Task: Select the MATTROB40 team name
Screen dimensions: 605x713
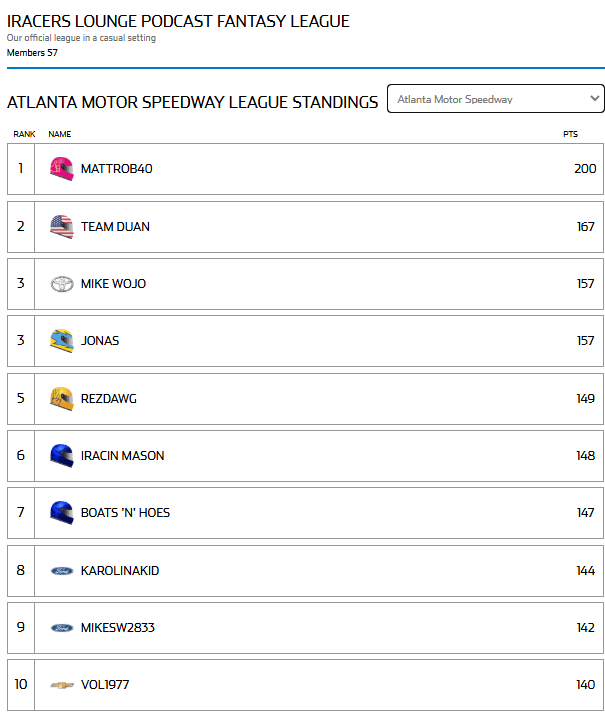Action: (116, 169)
